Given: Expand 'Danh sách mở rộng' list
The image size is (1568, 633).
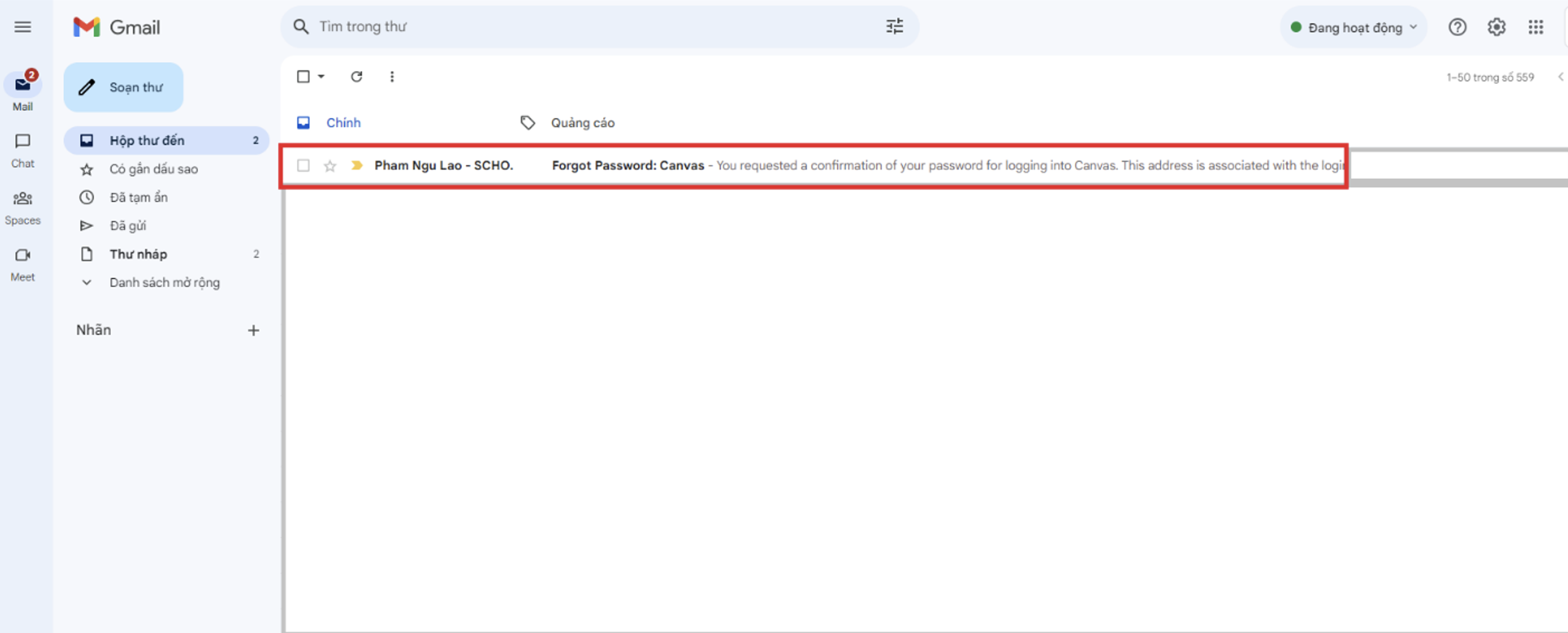Looking at the screenshot, I should coord(164,283).
